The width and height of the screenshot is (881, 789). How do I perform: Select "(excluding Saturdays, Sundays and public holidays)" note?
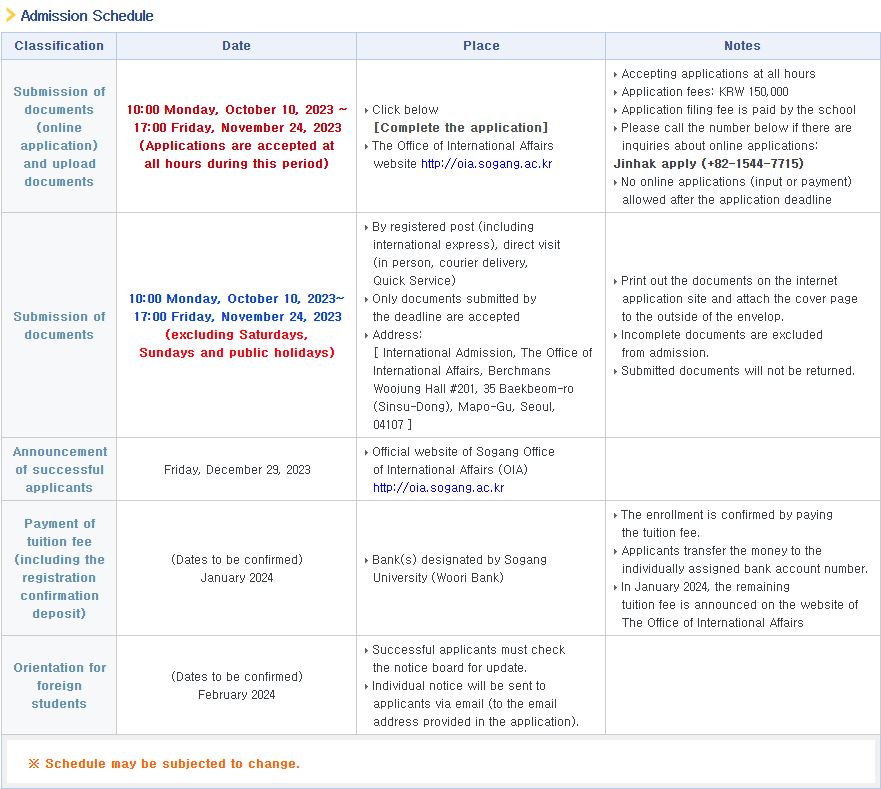tap(237, 343)
